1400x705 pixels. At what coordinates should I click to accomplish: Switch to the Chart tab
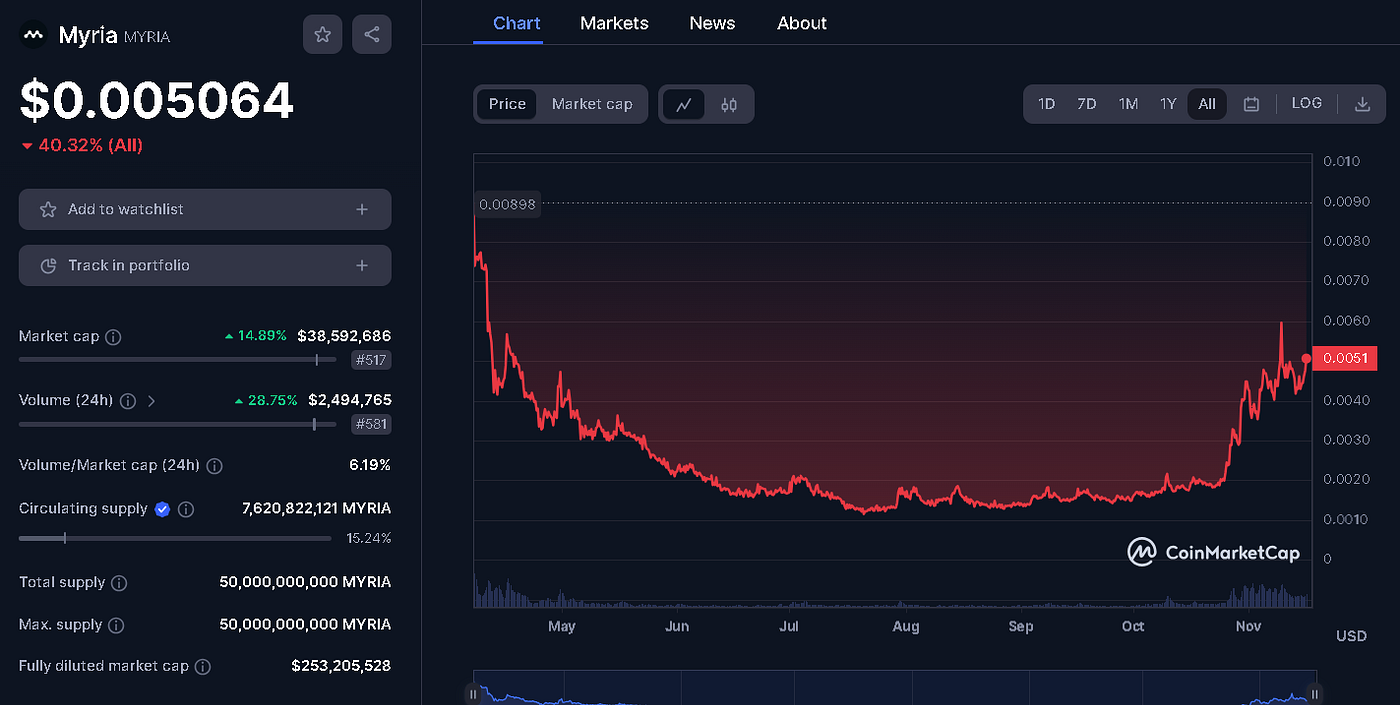click(517, 23)
